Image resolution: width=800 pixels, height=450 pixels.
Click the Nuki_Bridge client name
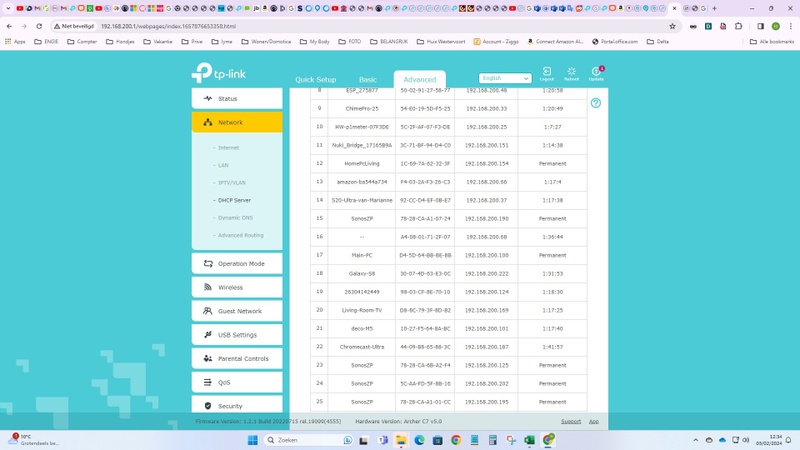(x=362, y=145)
